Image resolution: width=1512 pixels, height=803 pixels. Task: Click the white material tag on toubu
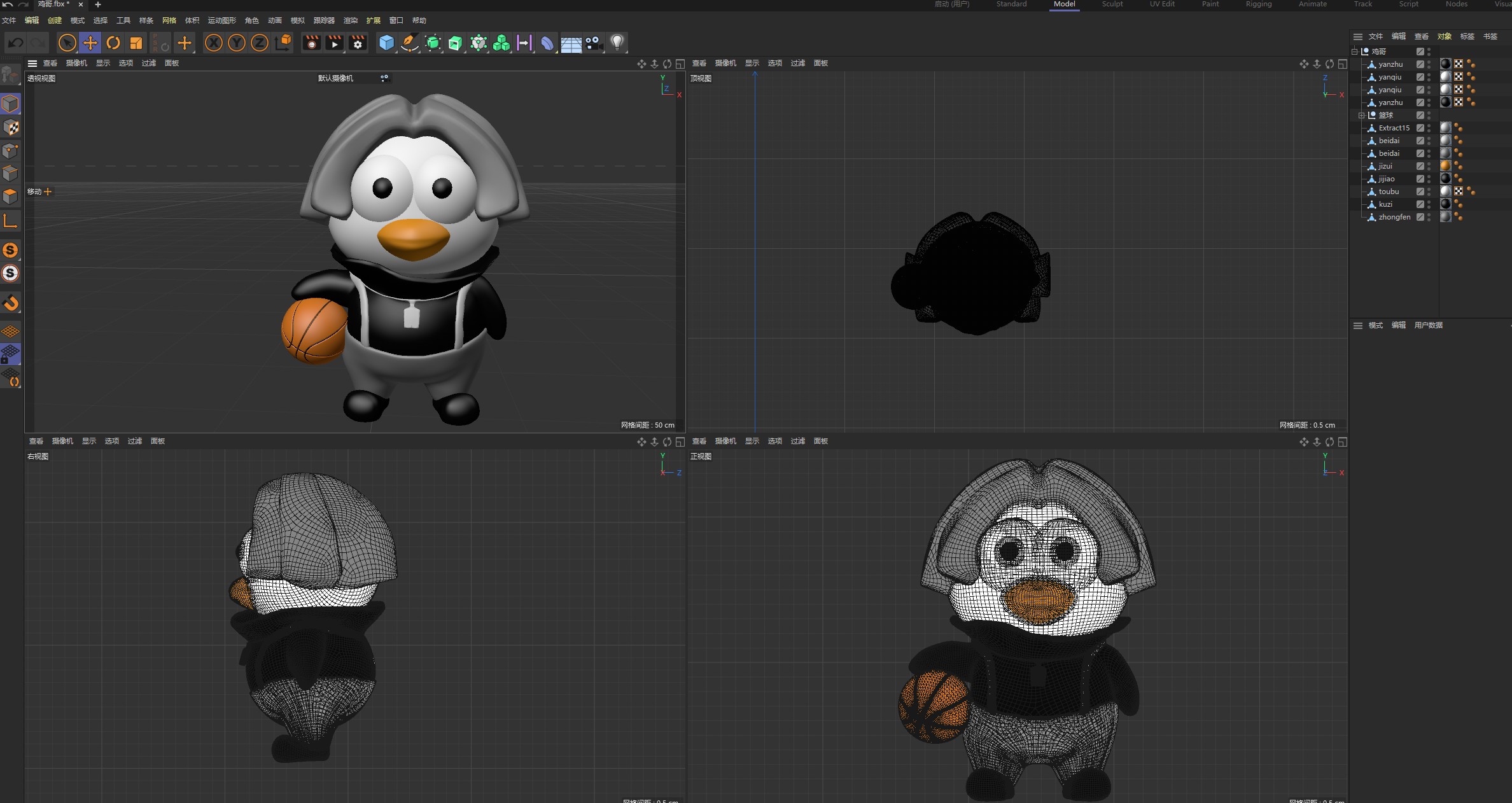(x=1446, y=192)
